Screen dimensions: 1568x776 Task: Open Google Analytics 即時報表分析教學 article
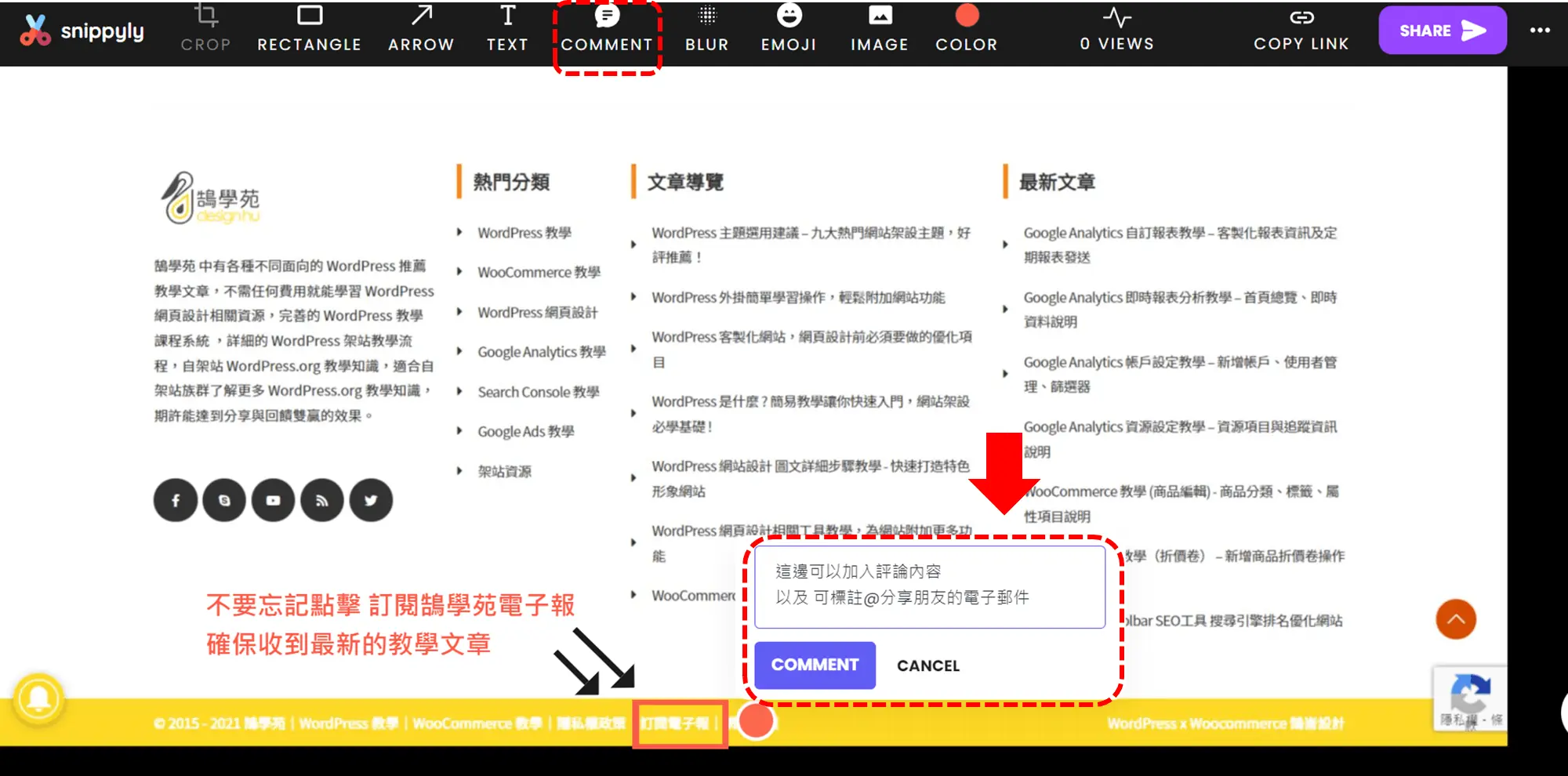[x=1180, y=309]
